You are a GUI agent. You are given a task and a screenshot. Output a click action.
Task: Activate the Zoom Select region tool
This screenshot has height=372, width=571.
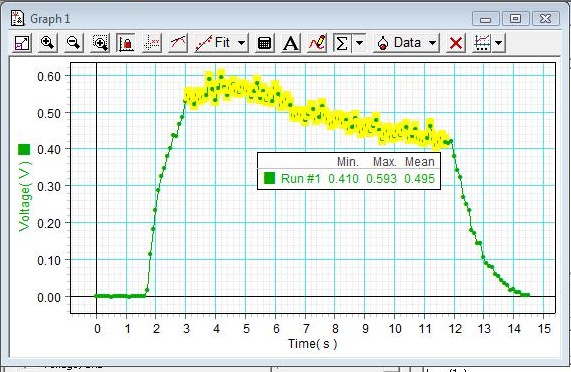coord(100,43)
